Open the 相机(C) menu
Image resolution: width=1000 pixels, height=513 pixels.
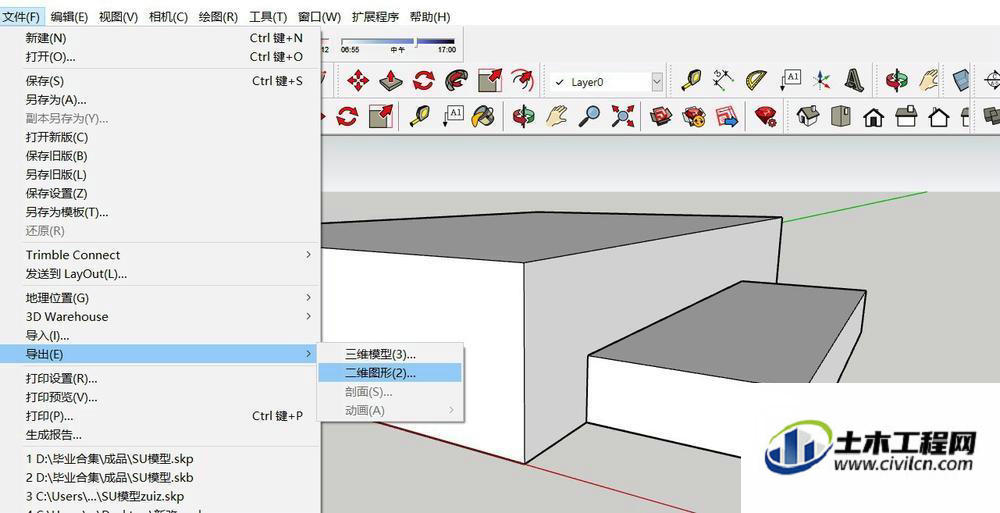point(168,17)
